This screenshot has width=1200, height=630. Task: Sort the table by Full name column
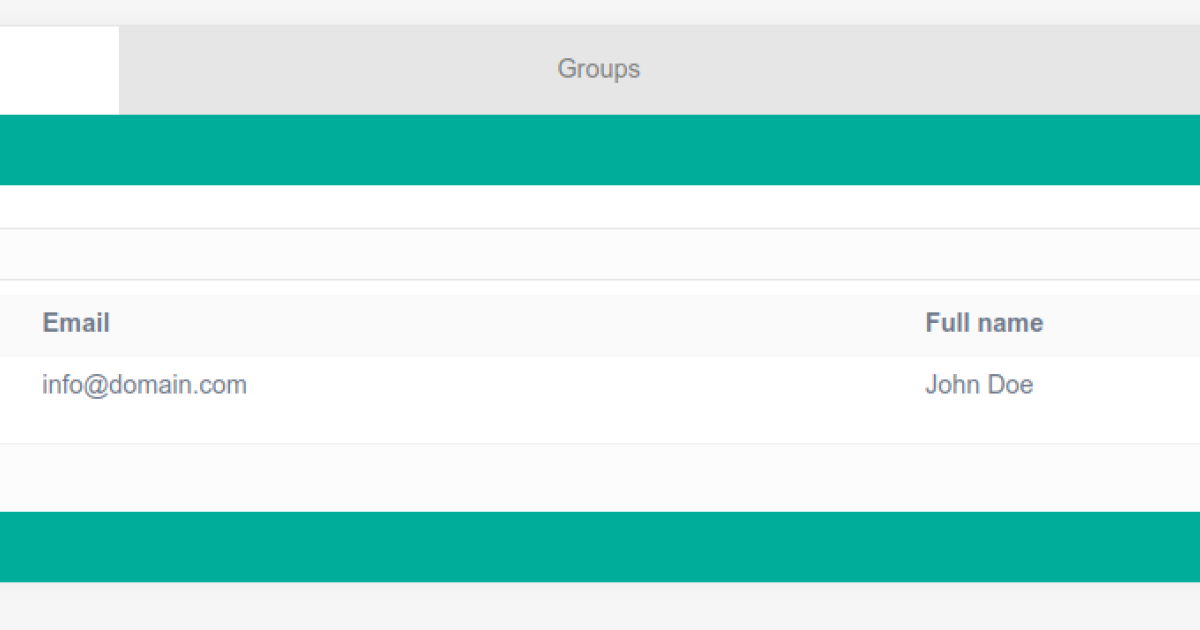984,323
